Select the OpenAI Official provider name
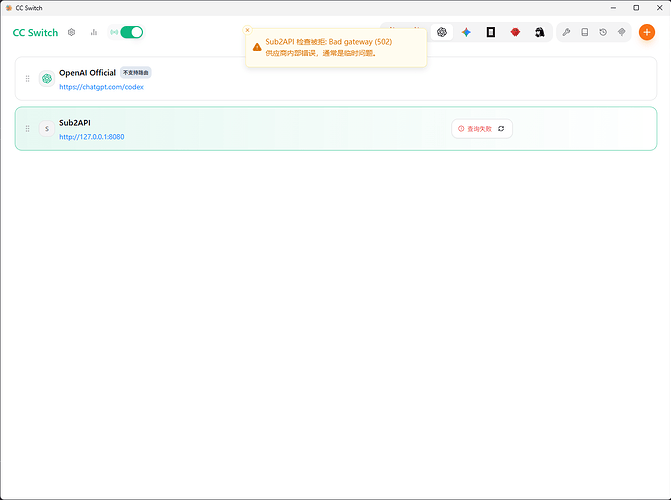The width and height of the screenshot is (671, 500). [87, 73]
